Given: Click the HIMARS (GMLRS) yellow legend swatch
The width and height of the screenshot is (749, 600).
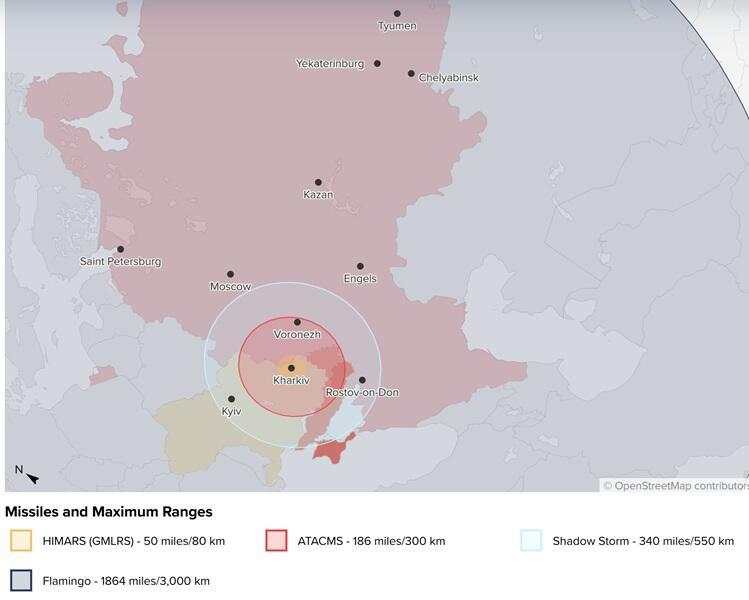Looking at the screenshot, I should (21, 541).
